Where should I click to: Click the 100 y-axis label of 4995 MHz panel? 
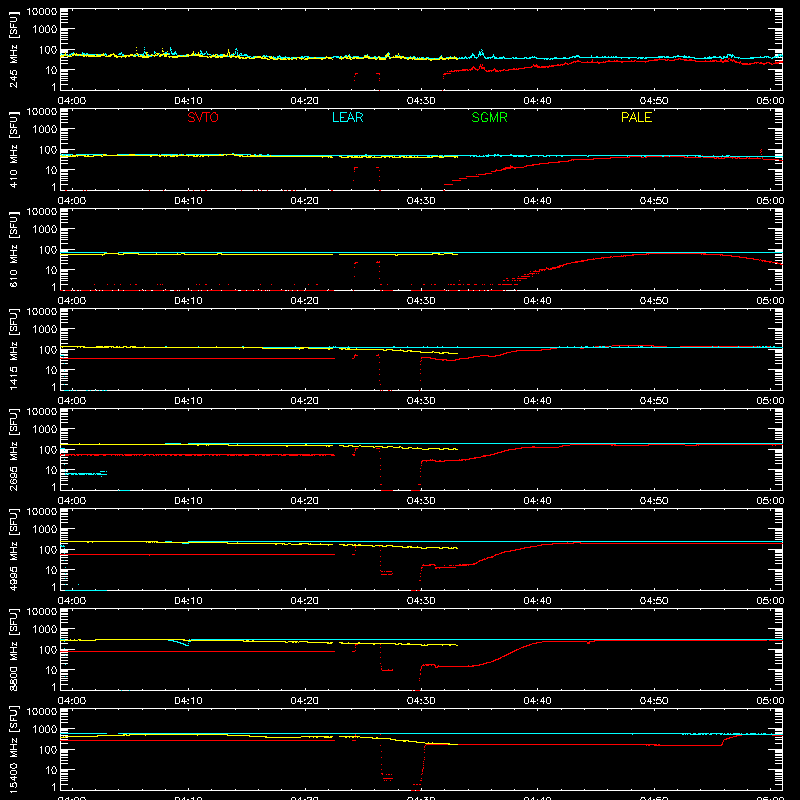point(48,549)
